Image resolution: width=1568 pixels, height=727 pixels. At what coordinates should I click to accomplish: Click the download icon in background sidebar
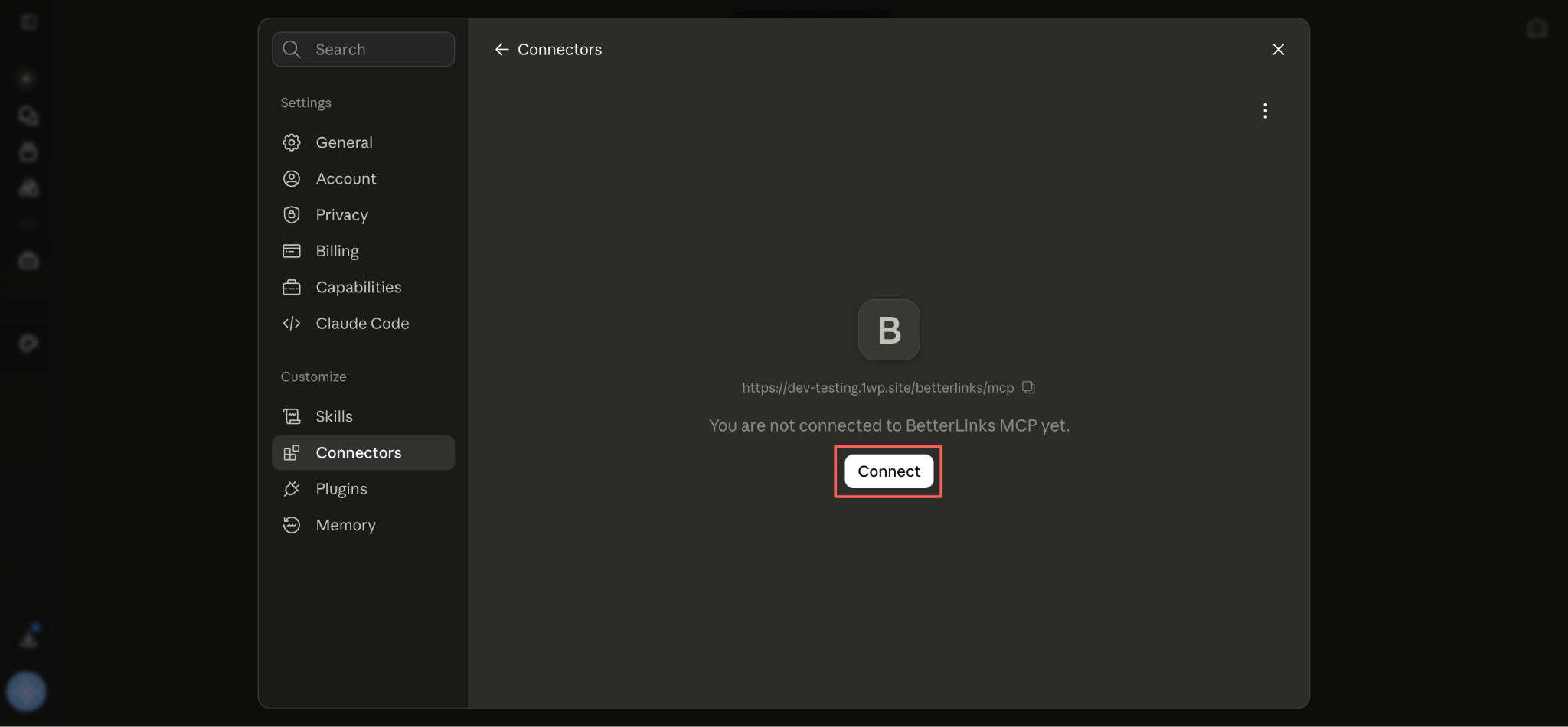tap(29, 637)
